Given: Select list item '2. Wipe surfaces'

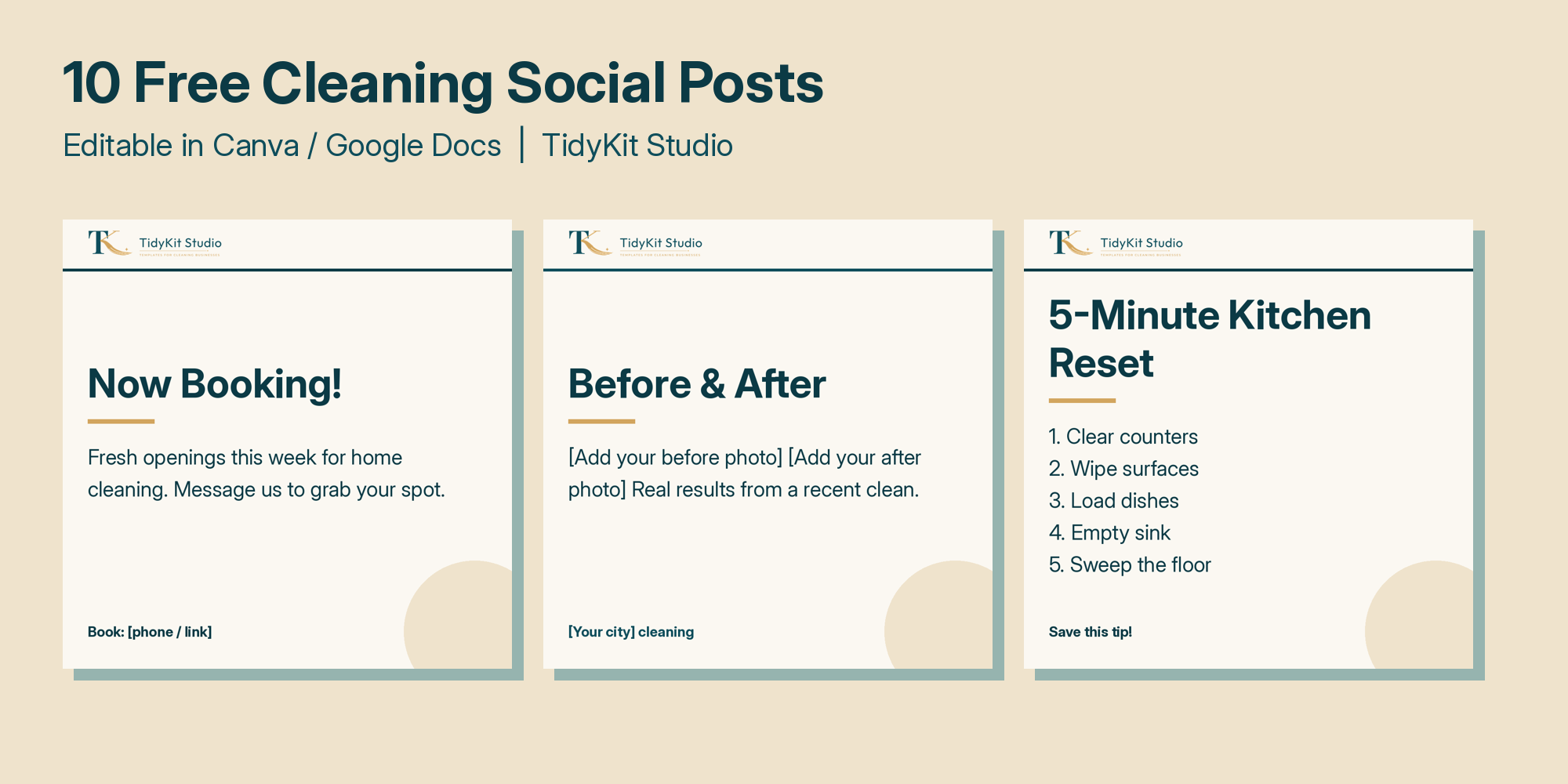Looking at the screenshot, I should point(1123,469).
